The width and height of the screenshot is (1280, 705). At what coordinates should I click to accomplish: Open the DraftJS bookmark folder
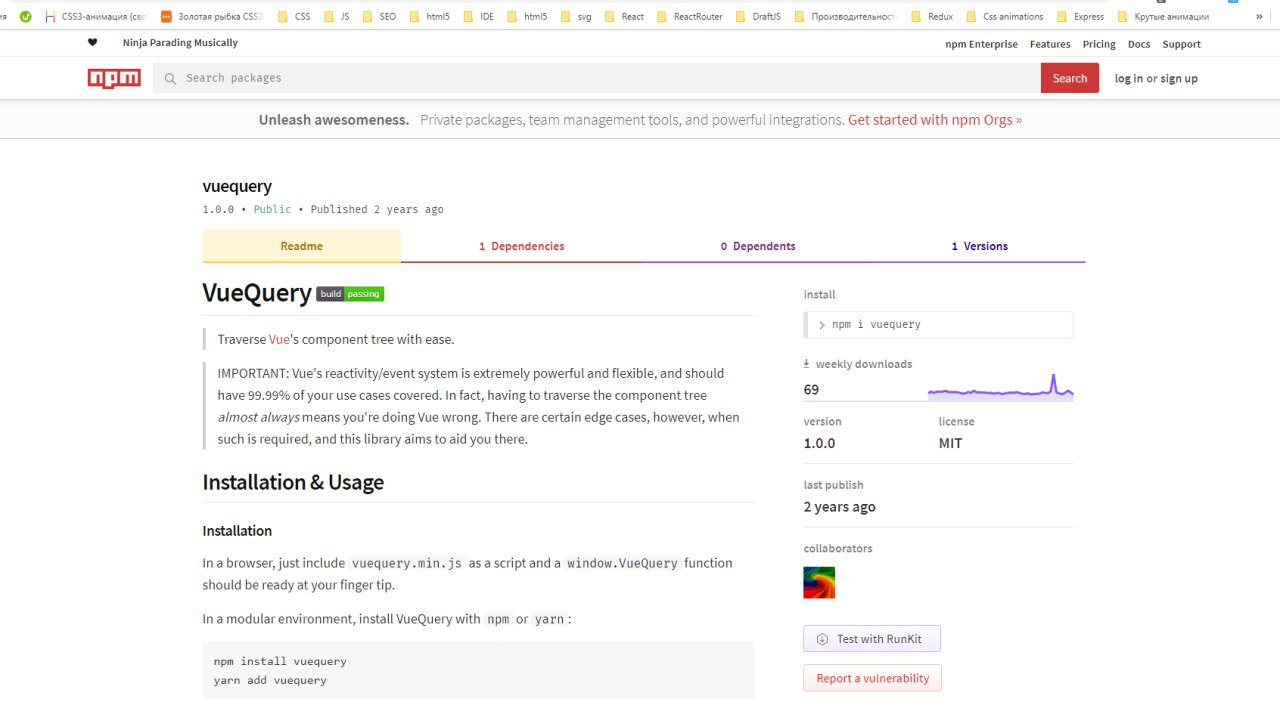(757, 16)
